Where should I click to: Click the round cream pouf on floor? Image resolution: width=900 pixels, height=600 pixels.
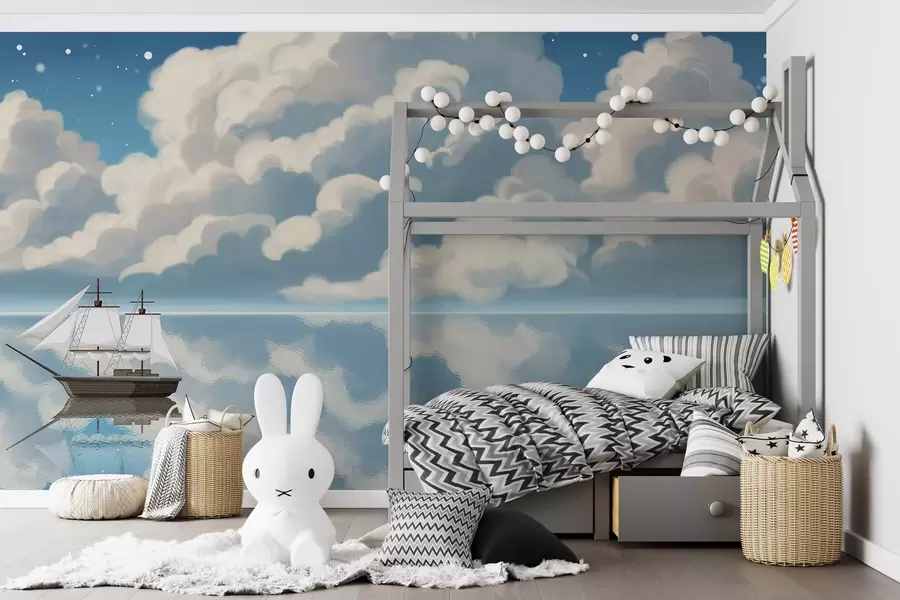tap(100, 500)
